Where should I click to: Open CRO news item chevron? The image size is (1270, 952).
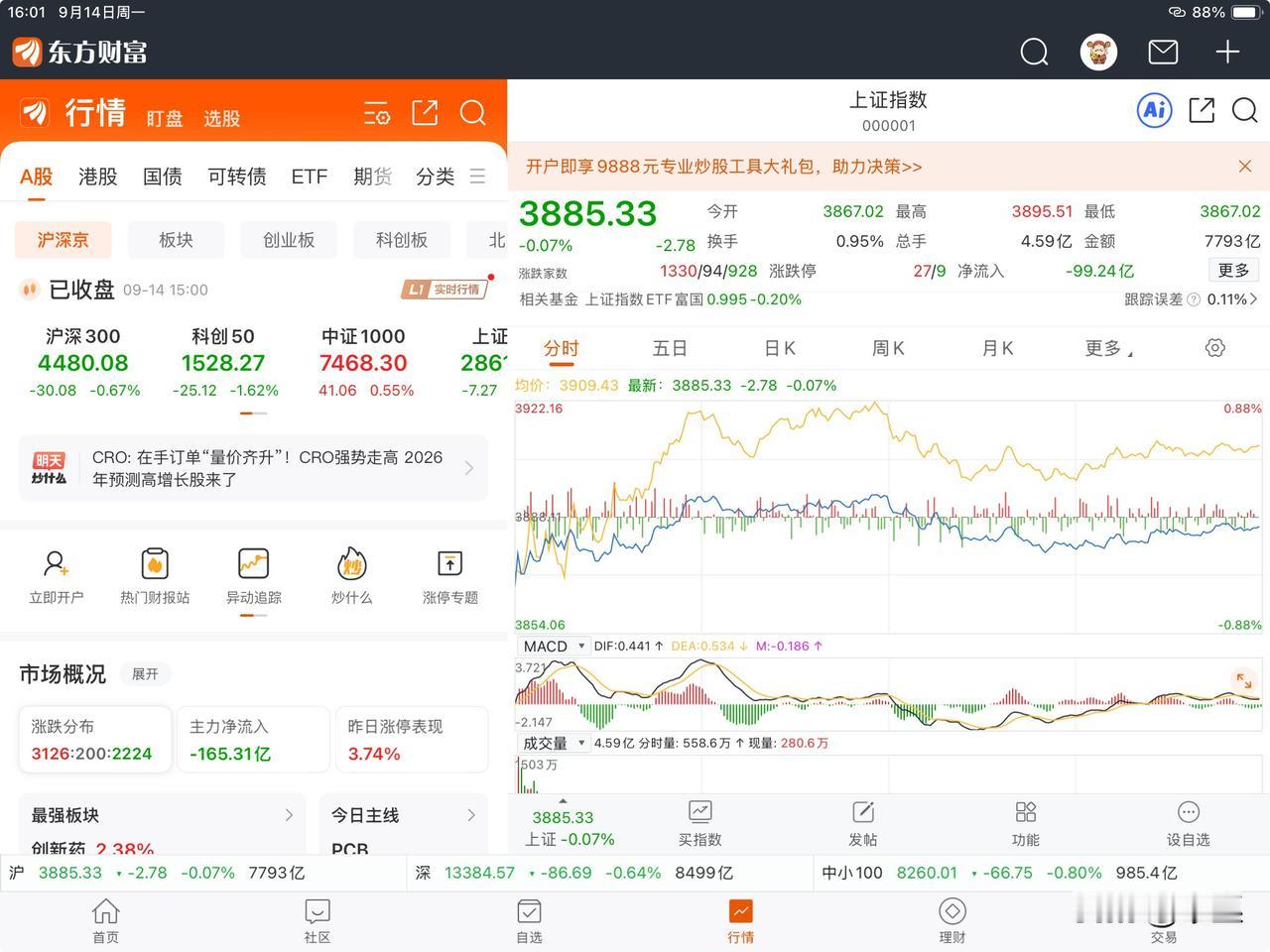(x=469, y=468)
